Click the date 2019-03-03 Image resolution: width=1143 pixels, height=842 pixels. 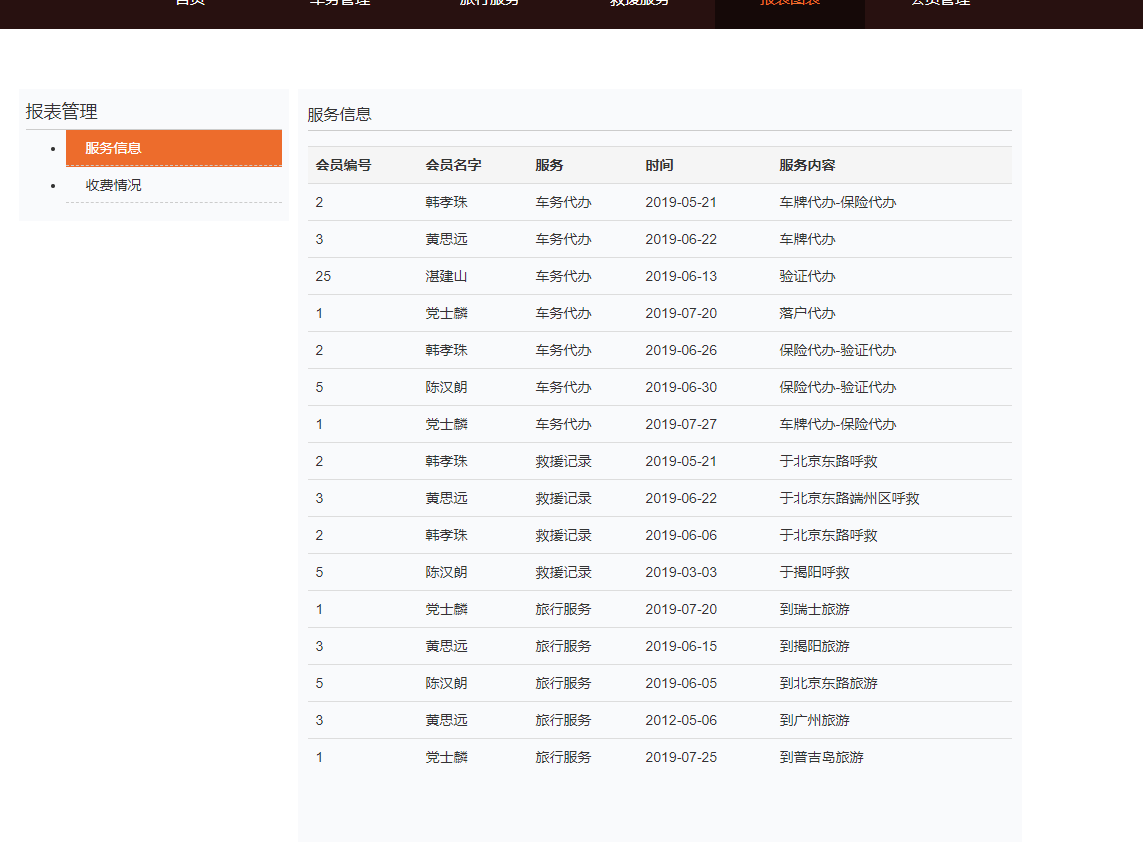coord(680,572)
